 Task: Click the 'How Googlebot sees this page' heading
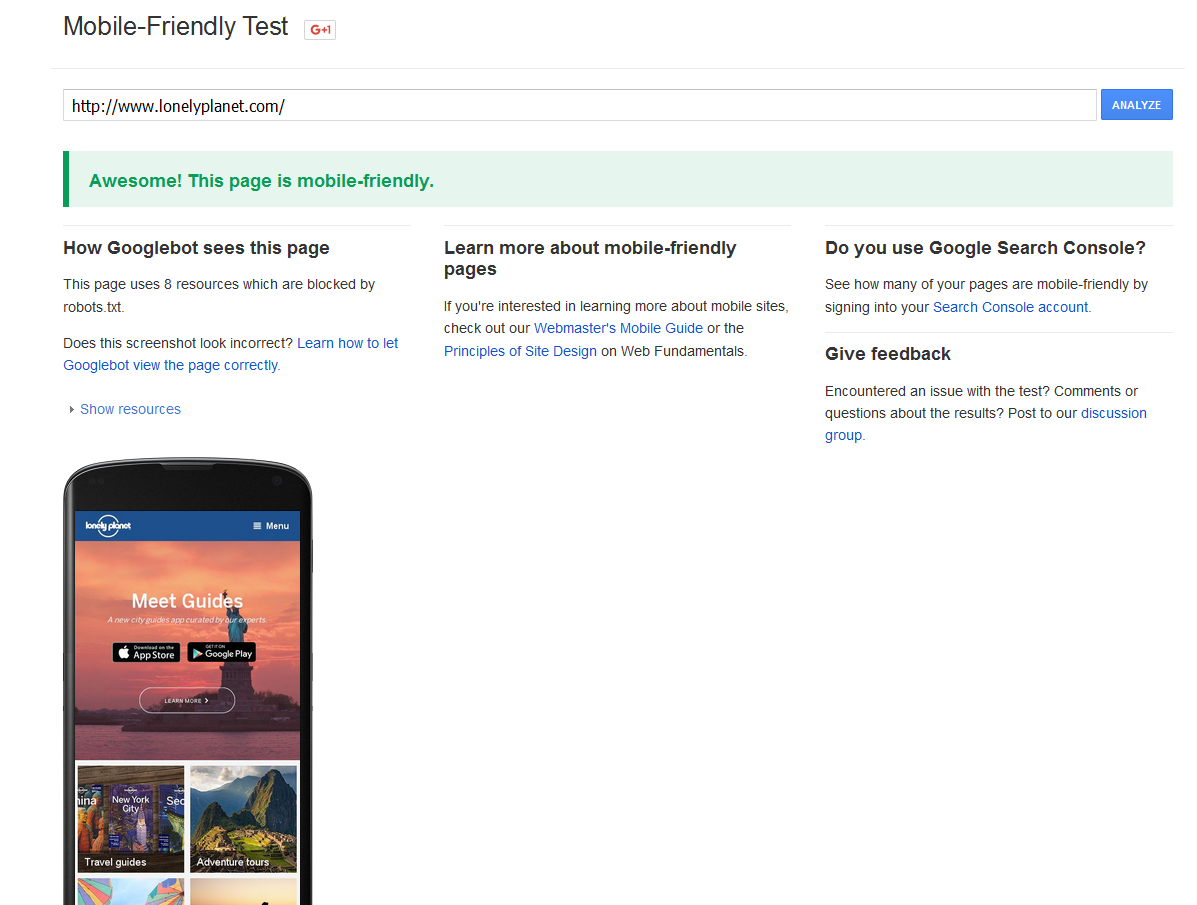coord(196,248)
